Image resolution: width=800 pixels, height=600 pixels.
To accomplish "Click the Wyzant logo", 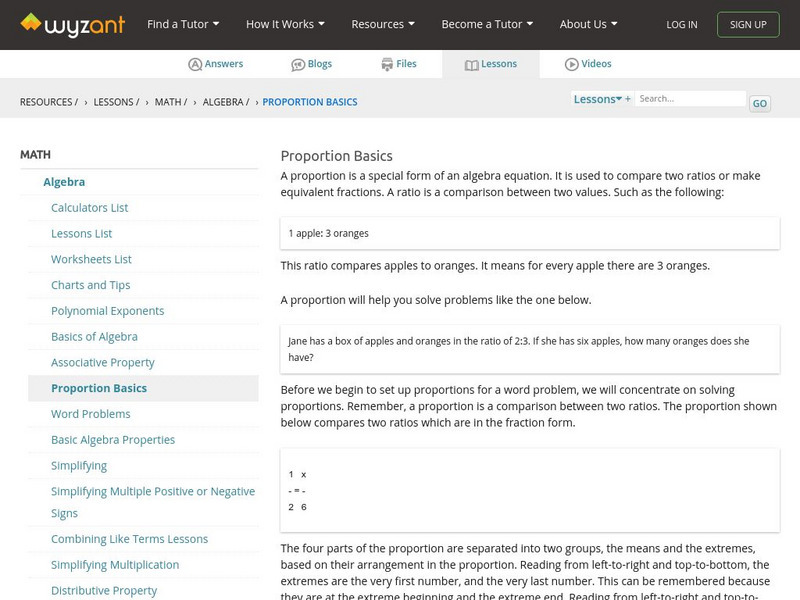I will pyautogui.click(x=72, y=24).
